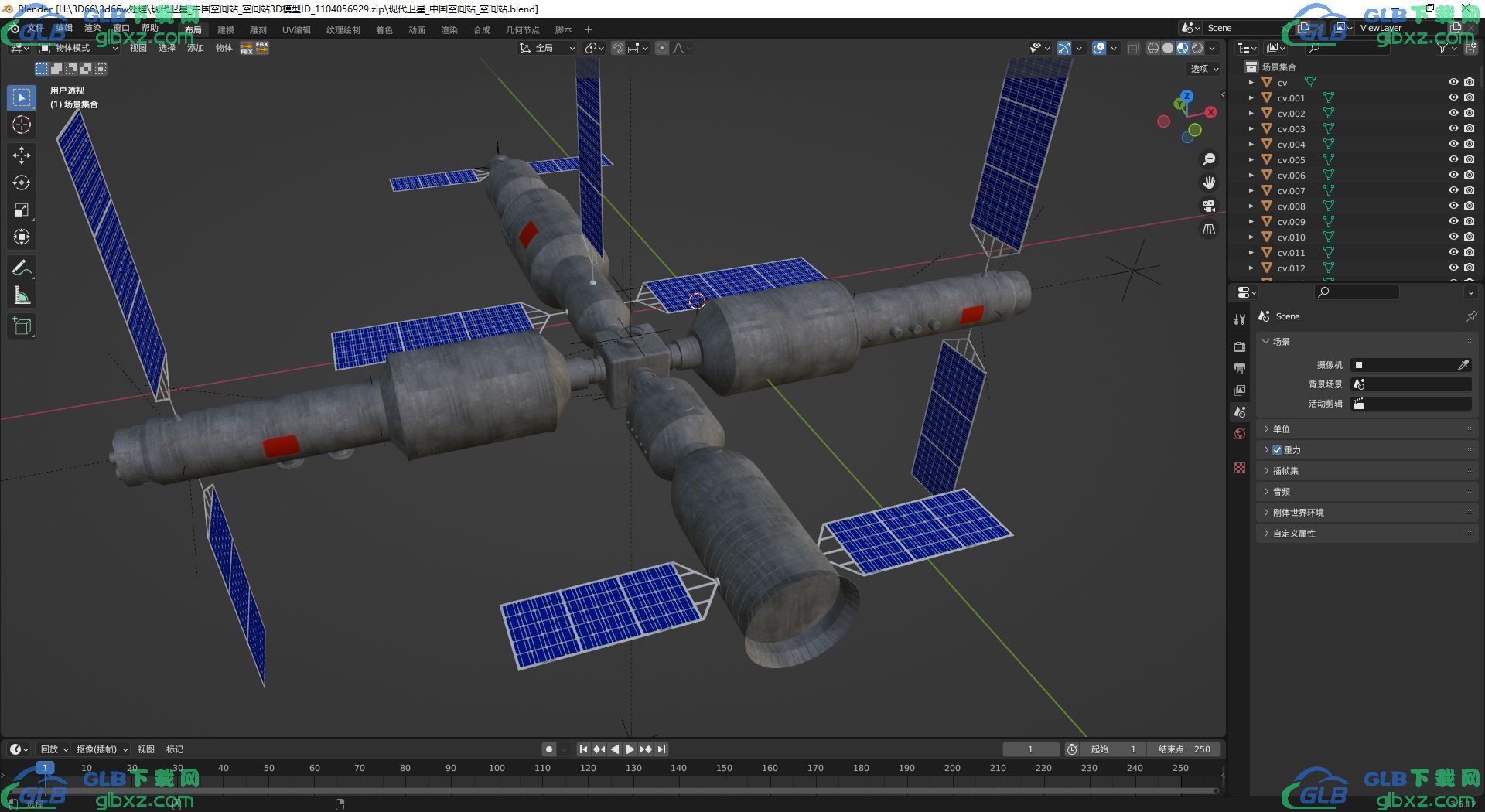Pick the Rotate tool
This screenshot has height=812, width=1485.
[22, 183]
